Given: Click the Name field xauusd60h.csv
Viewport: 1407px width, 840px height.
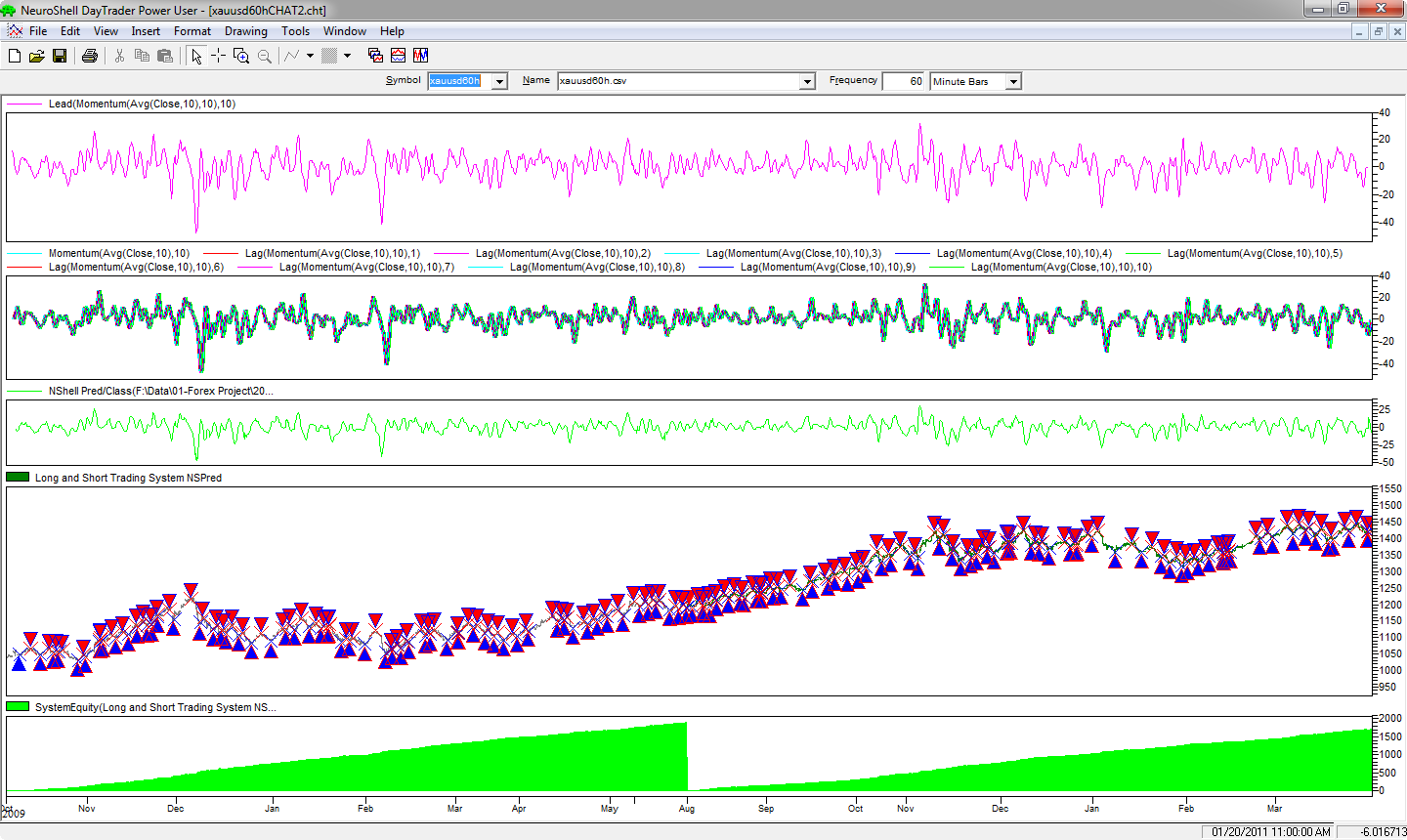Looking at the screenshot, I should tap(678, 82).
